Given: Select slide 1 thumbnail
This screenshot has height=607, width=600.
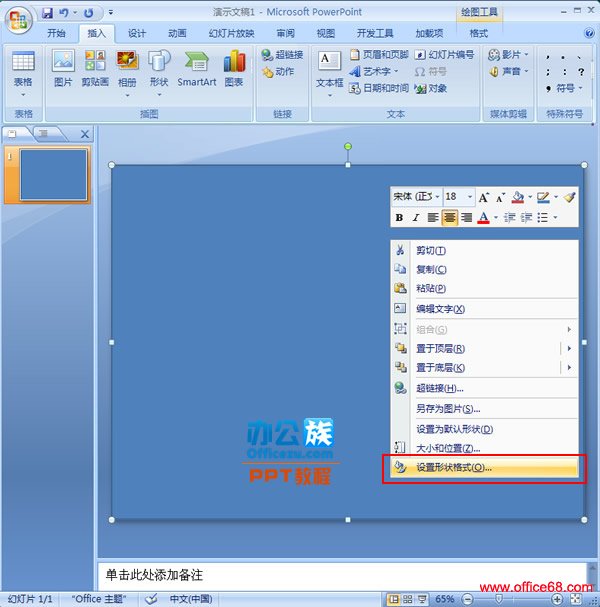Looking at the screenshot, I should pos(53,175).
